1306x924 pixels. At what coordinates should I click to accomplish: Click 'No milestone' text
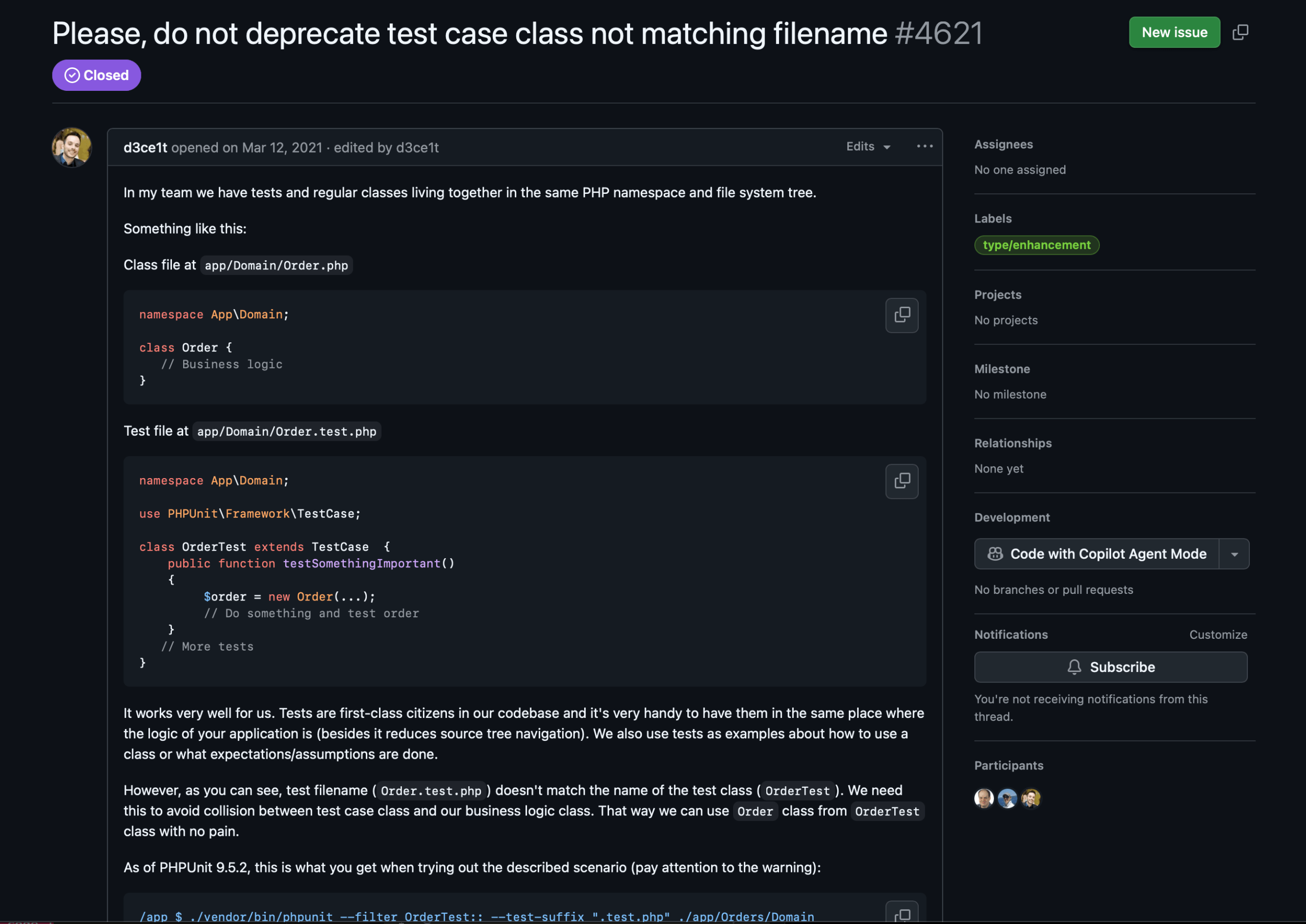(x=1010, y=395)
